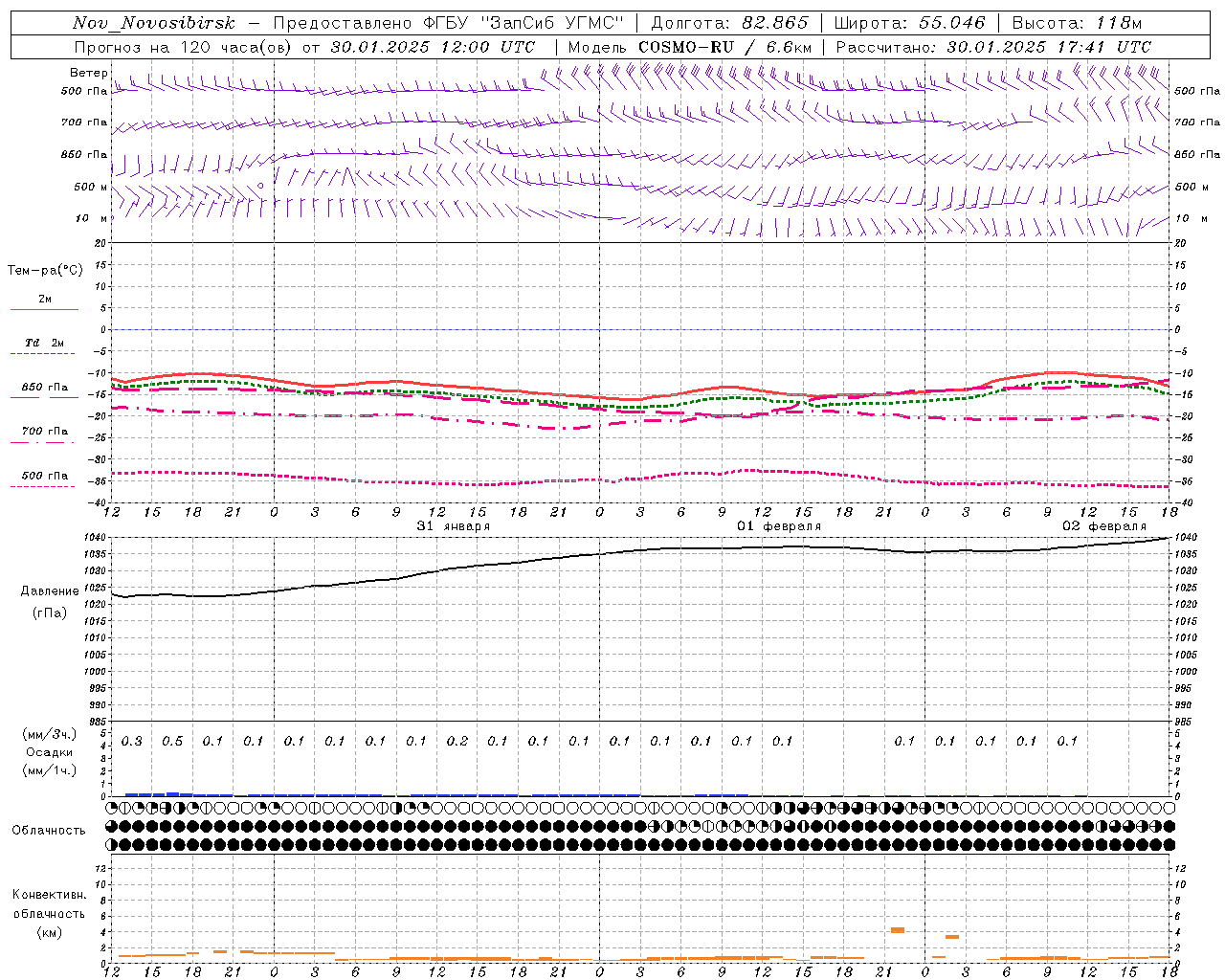Viewport: 1225px width, 980px height.
Task: Click the '700 гПа' temperature legend entry
Action: tap(45, 432)
